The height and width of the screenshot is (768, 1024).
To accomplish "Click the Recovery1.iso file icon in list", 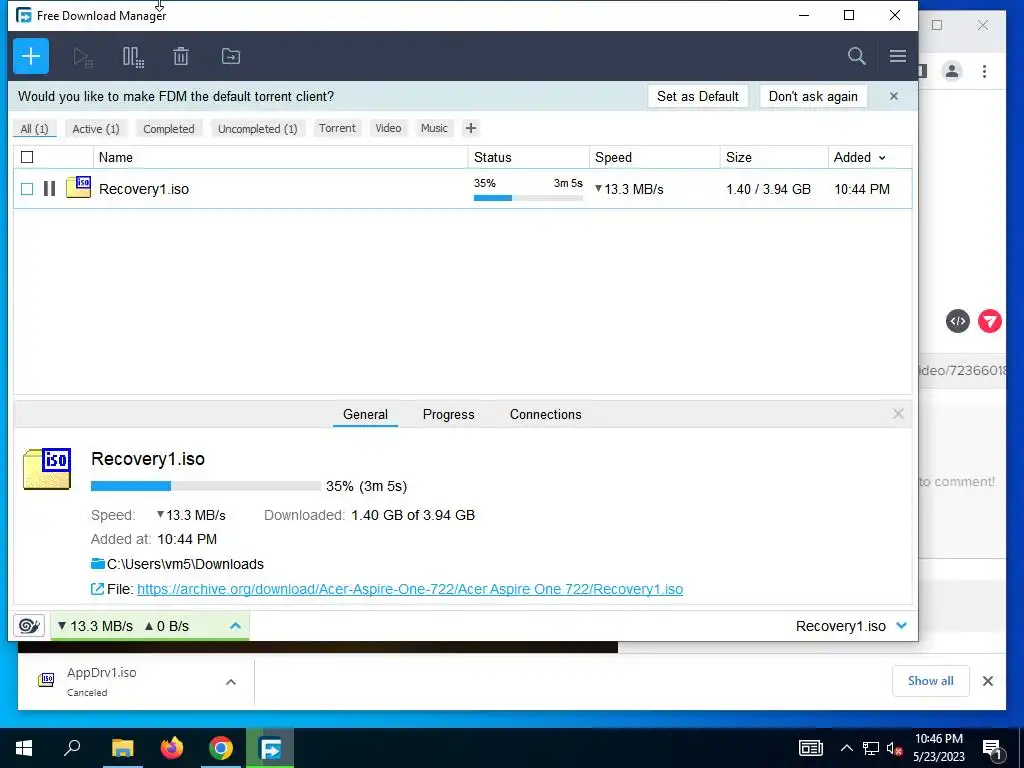I will pyautogui.click(x=78, y=187).
